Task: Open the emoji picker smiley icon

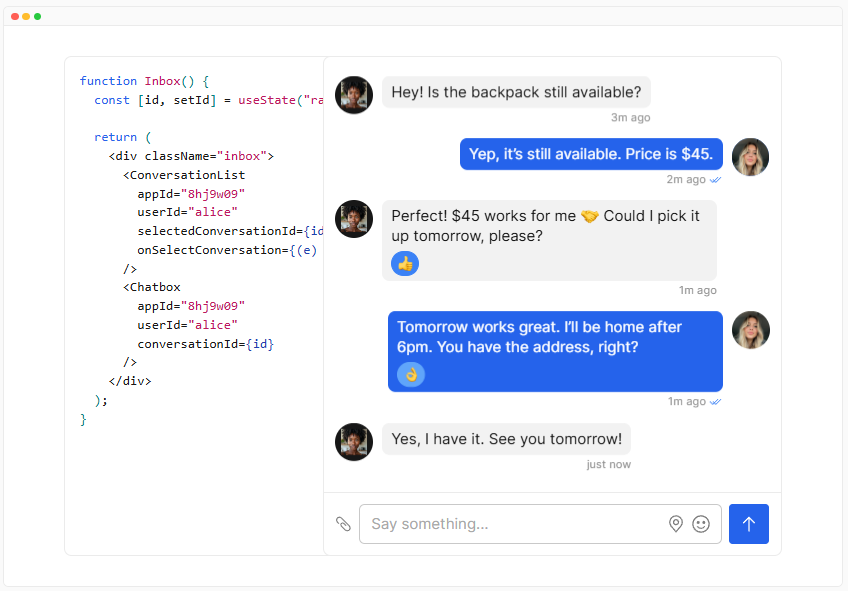Action: (x=701, y=523)
